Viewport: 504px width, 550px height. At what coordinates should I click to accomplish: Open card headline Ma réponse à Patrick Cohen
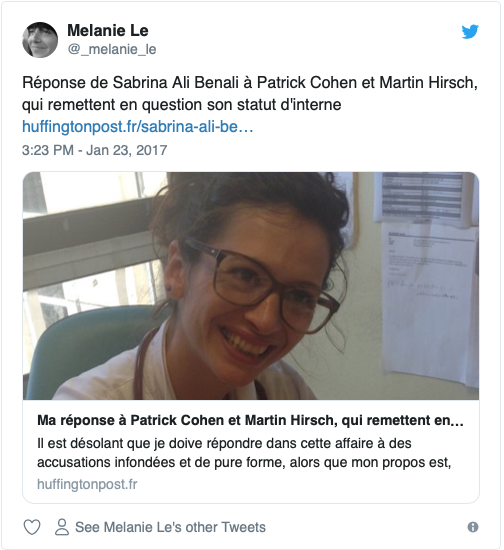click(x=250, y=420)
